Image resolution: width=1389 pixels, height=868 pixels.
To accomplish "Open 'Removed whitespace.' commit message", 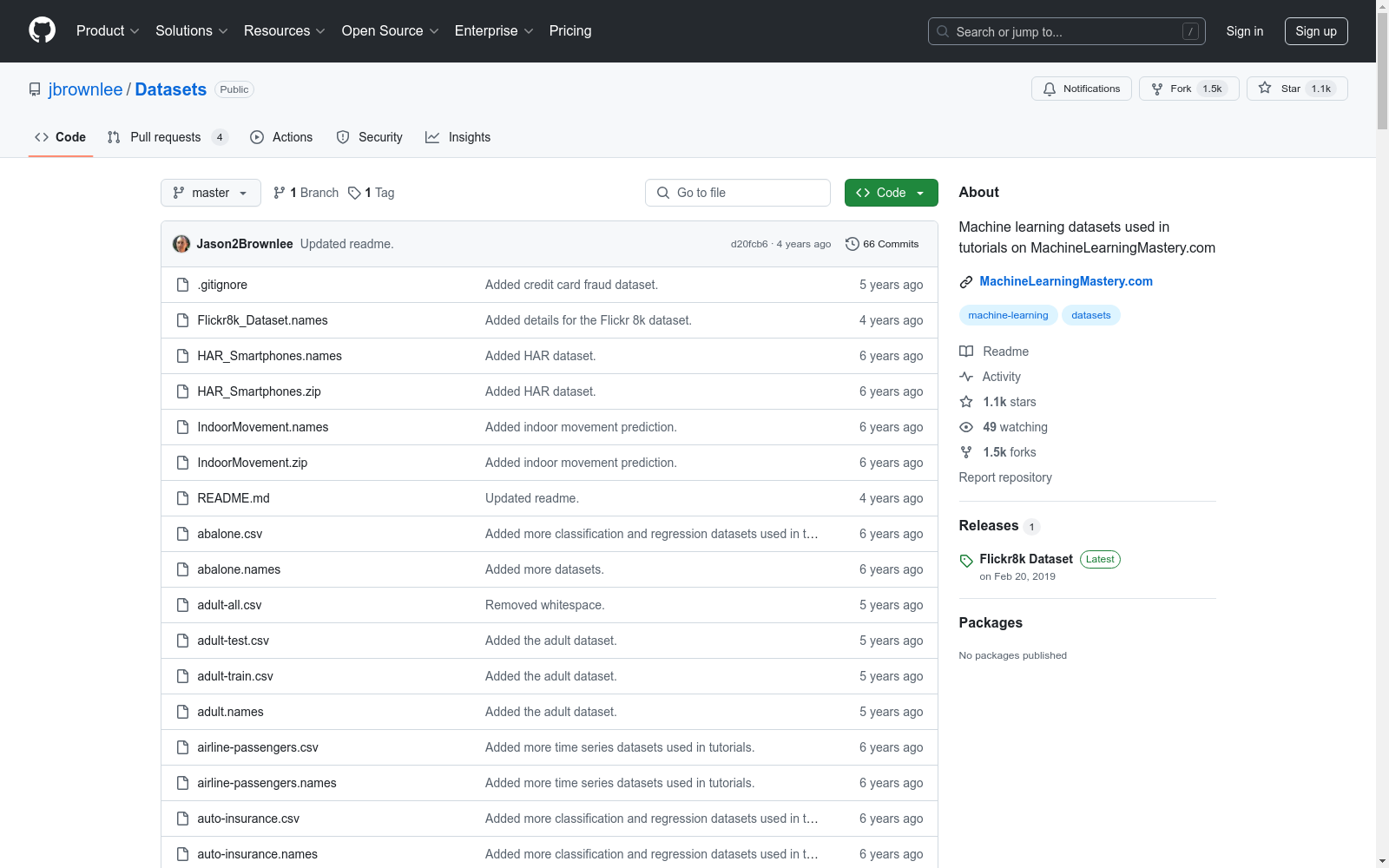I will (545, 605).
